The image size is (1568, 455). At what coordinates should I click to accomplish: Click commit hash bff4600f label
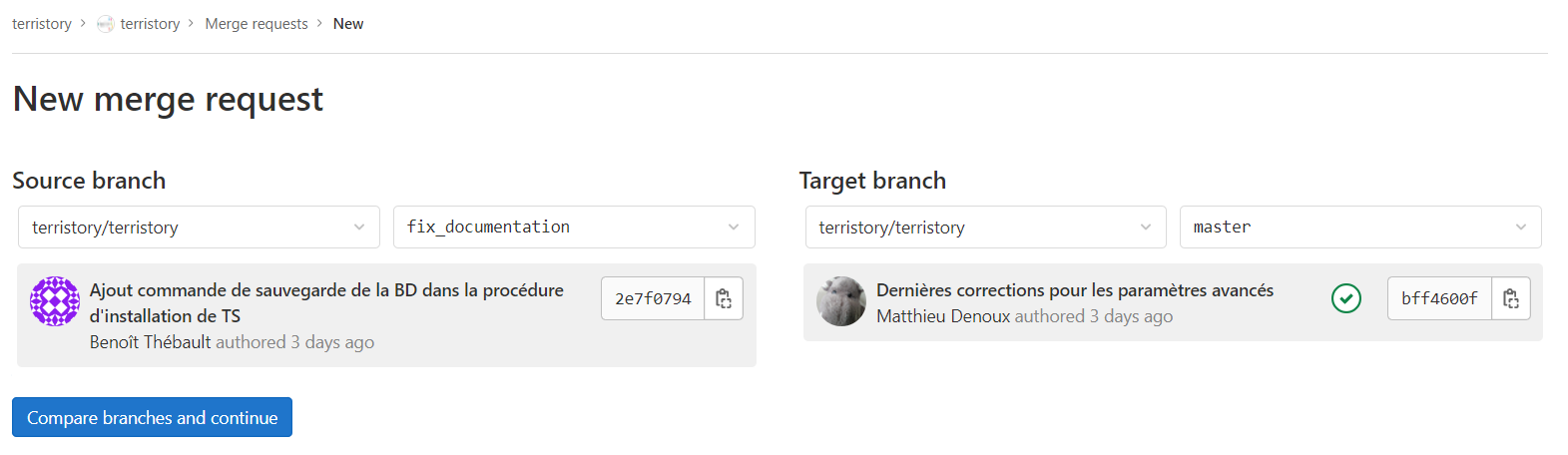click(x=1439, y=298)
